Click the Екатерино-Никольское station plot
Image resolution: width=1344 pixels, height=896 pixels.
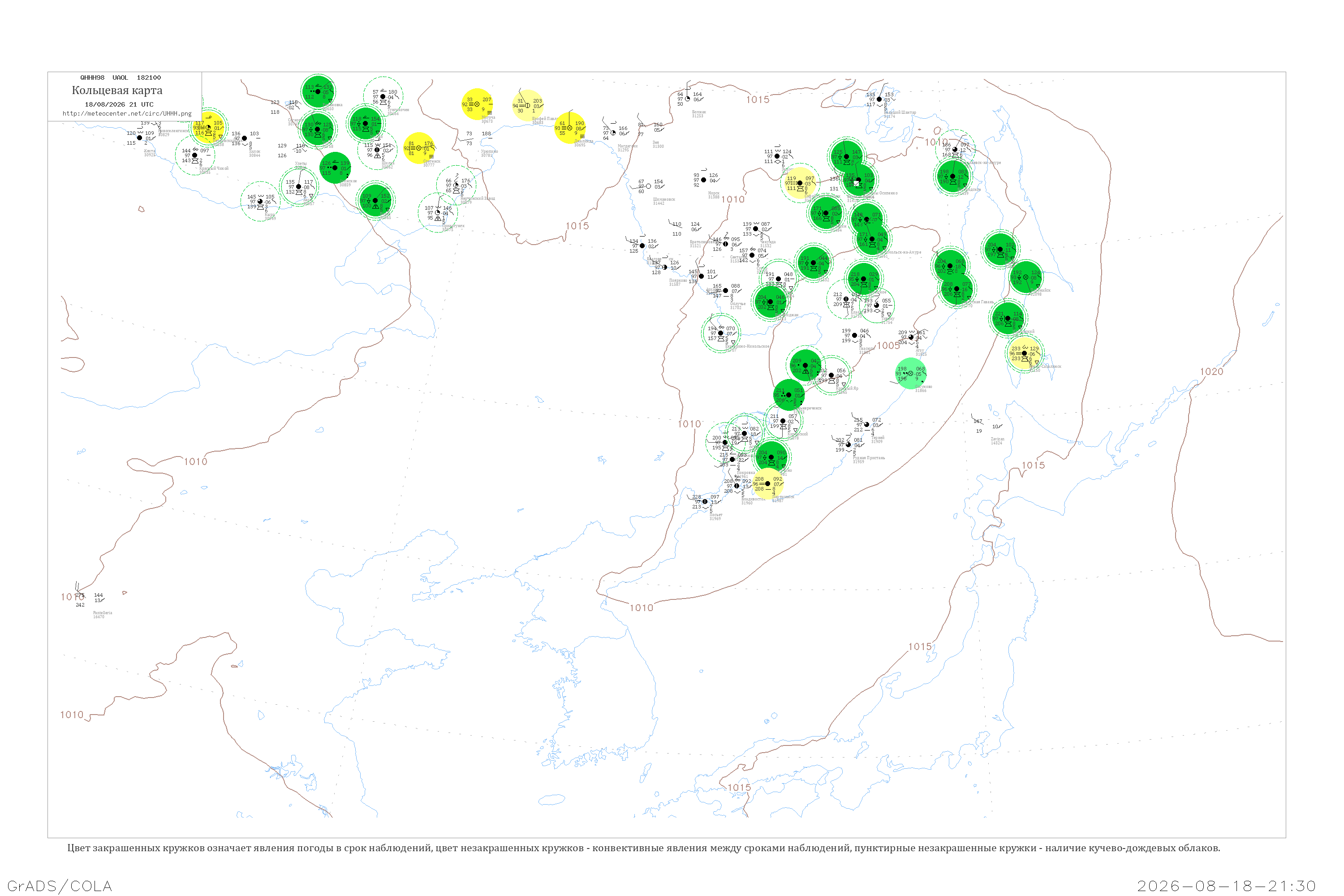tap(721, 333)
